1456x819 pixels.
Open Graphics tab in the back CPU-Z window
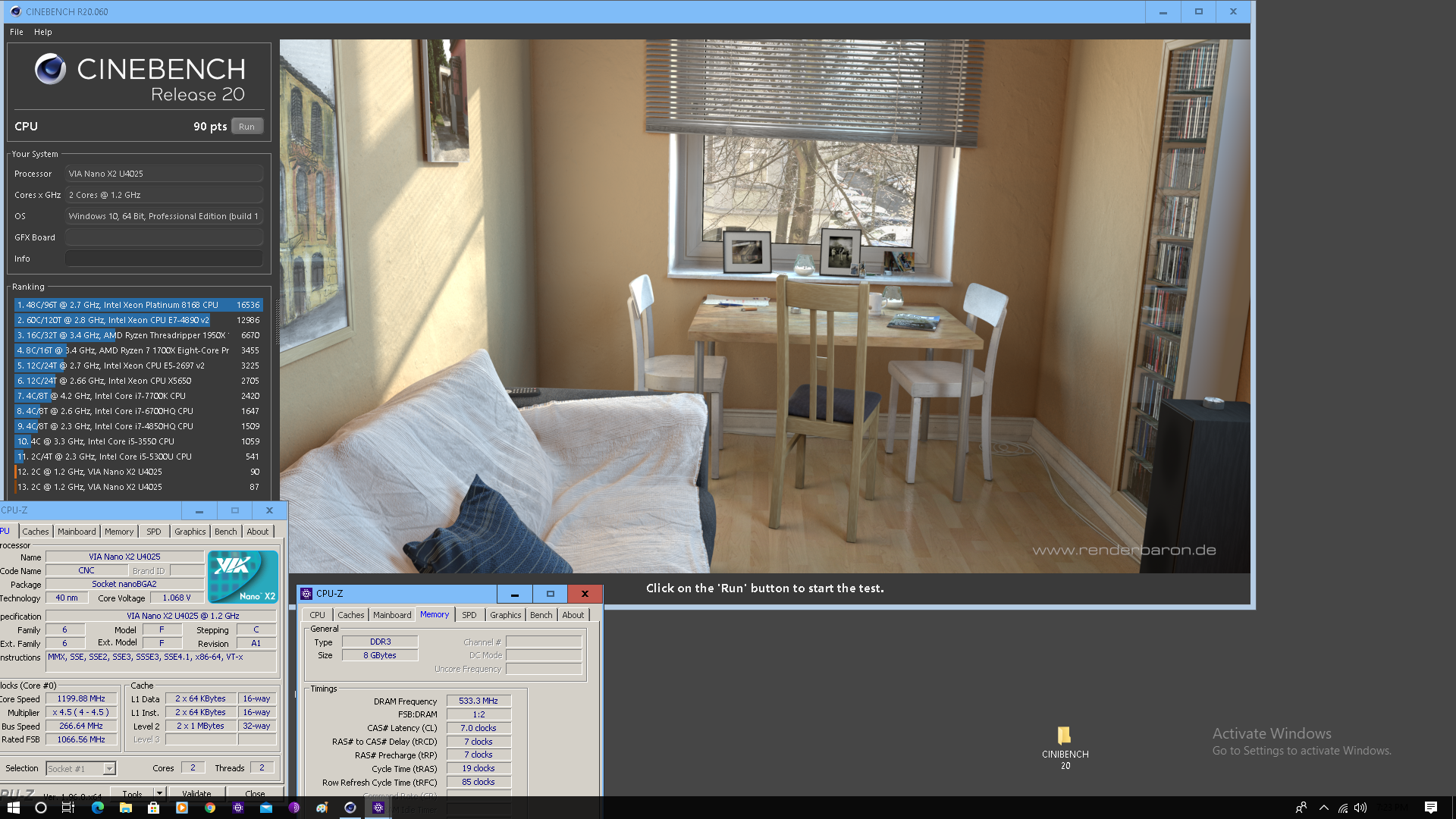point(190,532)
